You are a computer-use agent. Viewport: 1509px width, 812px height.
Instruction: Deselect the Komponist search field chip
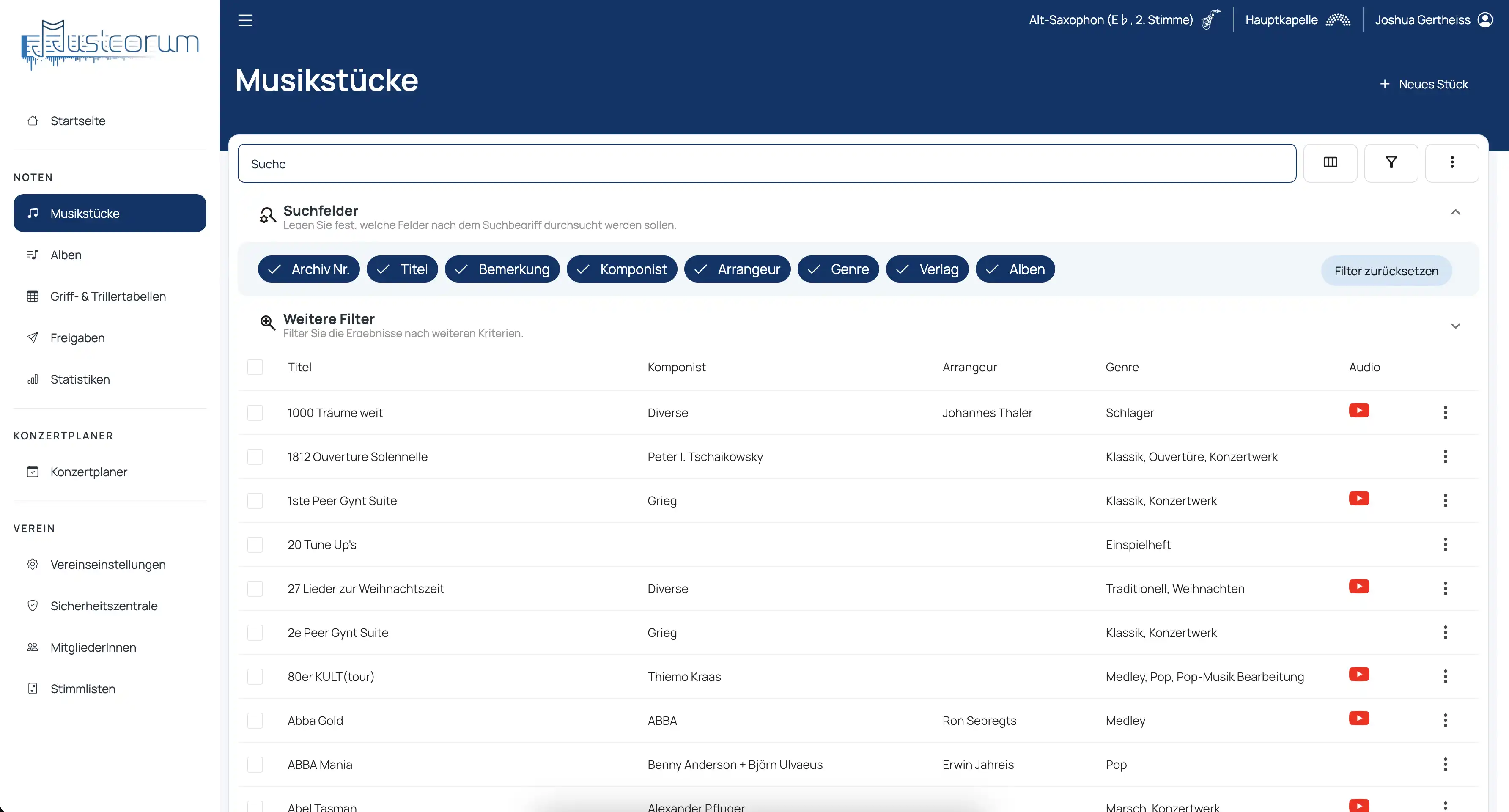pyautogui.click(x=622, y=269)
